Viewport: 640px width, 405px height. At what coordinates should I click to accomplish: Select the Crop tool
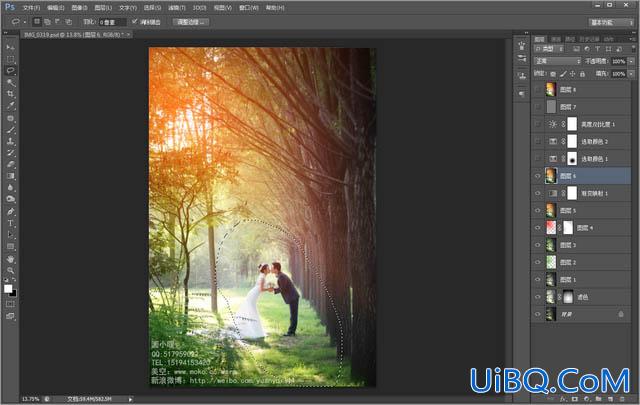(x=11, y=94)
